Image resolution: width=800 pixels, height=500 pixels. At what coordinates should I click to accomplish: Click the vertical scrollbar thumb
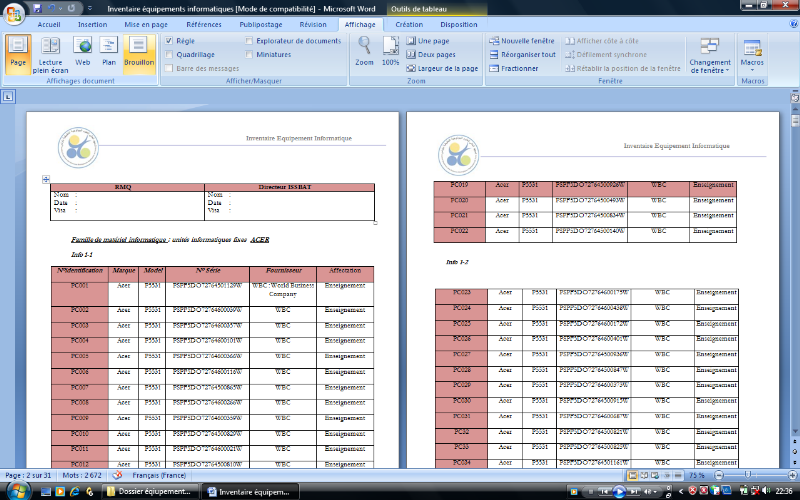795,120
